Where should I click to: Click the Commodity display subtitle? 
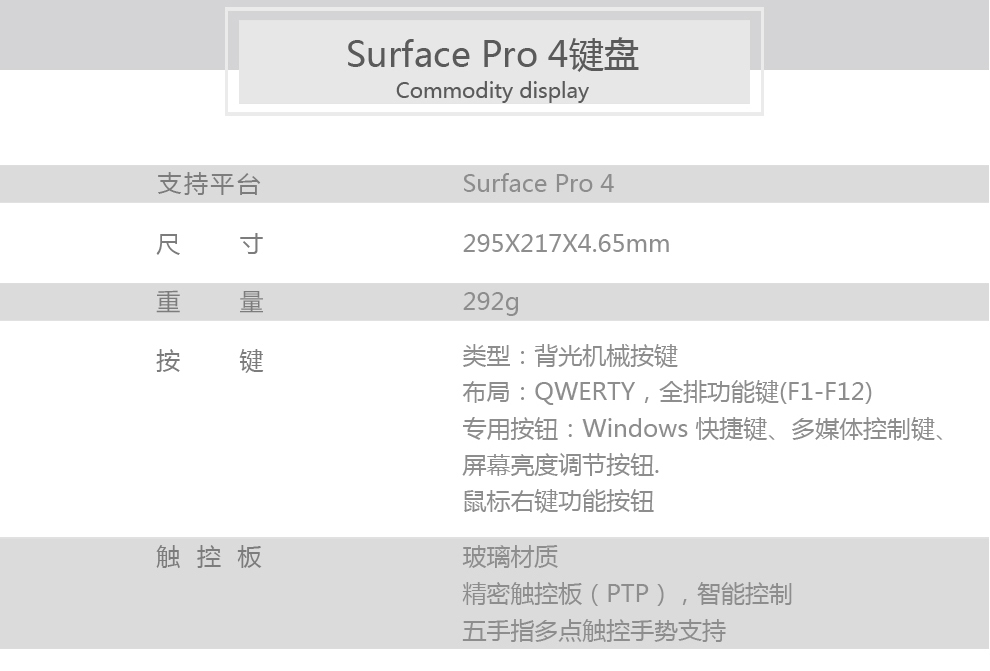pyautogui.click(x=492, y=91)
